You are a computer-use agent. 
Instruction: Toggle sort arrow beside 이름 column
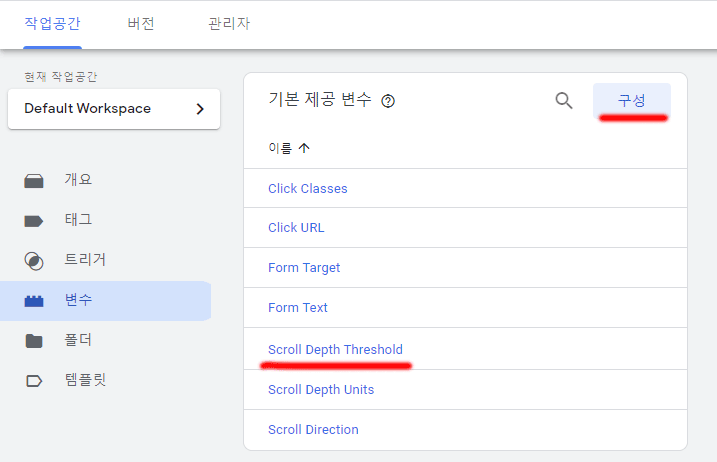coord(304,148)
